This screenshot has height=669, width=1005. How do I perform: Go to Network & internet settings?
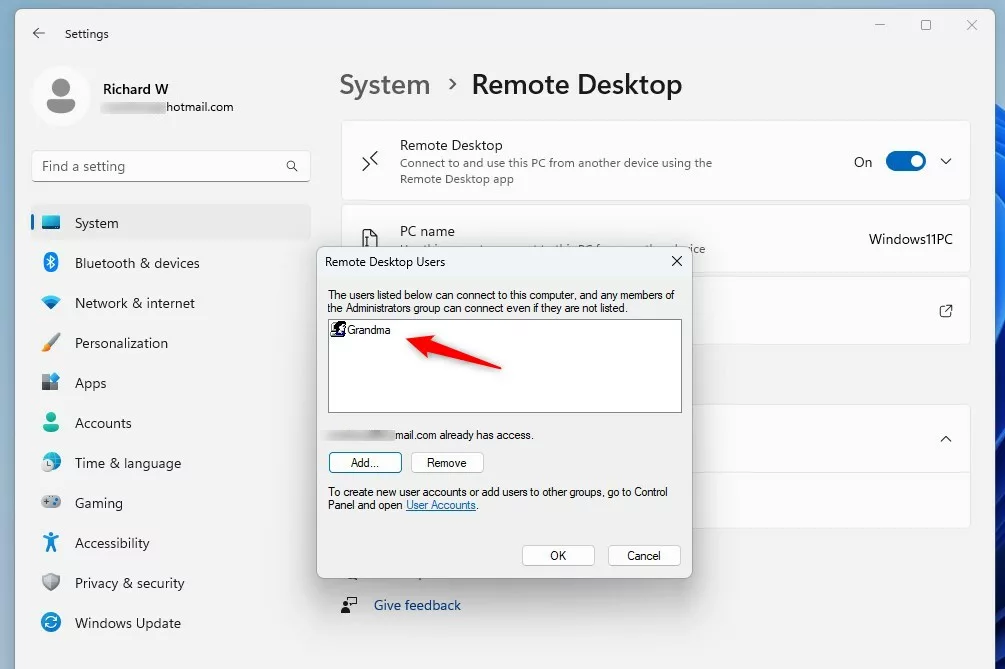click(170, 302)
